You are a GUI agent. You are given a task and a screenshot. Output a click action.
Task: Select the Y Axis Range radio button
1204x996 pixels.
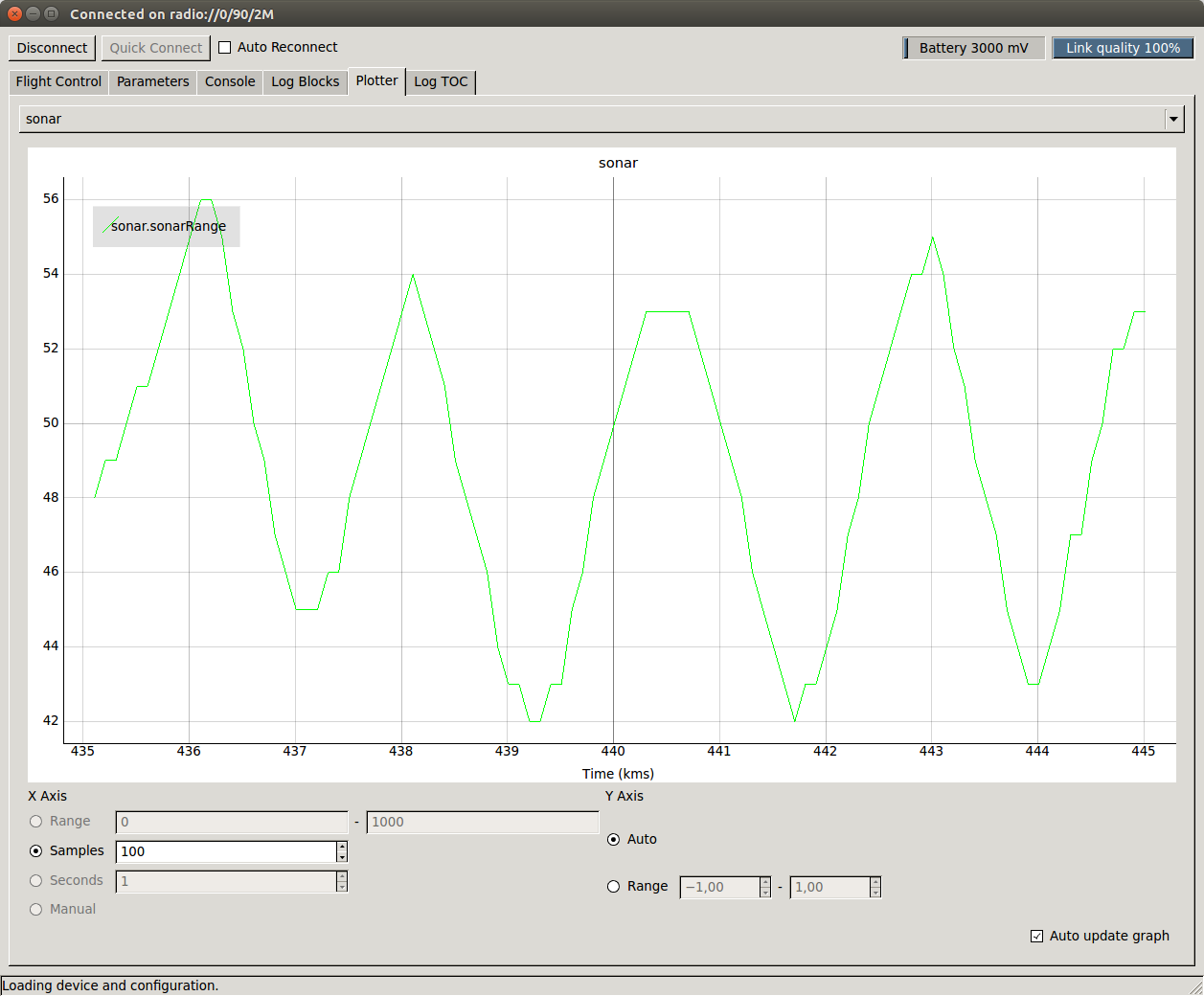coord(614,887)
